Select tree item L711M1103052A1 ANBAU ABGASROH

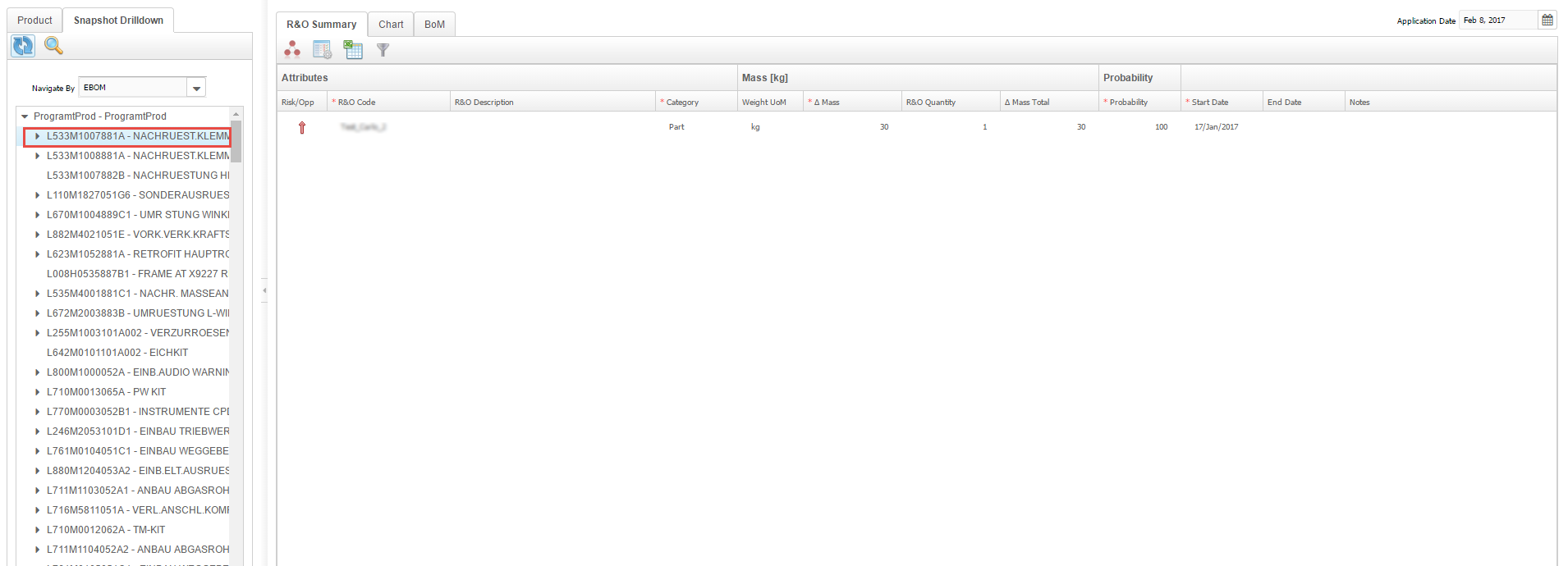click(x=138, y=491)
